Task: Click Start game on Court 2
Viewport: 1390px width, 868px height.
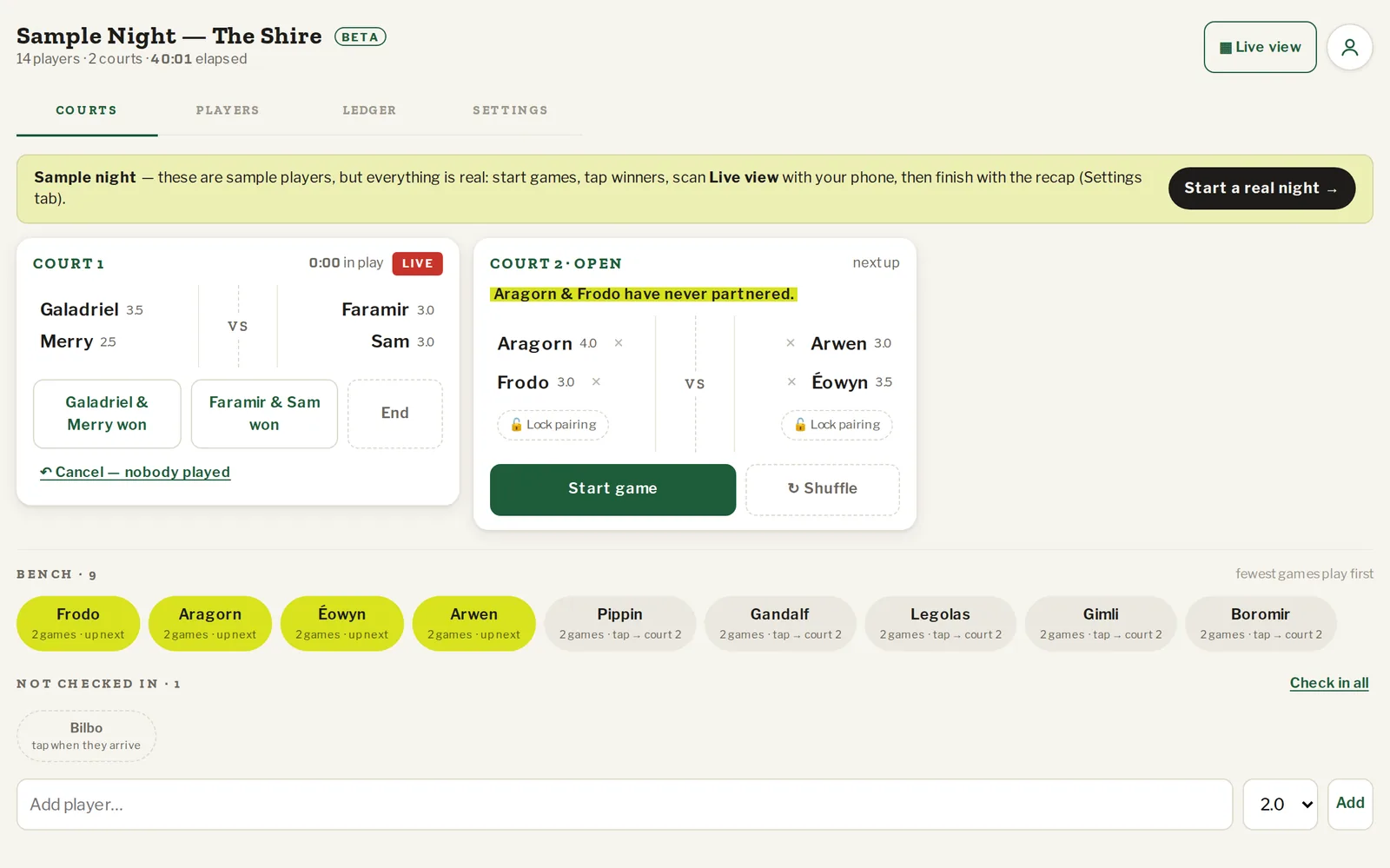Action: coord(612,489)
